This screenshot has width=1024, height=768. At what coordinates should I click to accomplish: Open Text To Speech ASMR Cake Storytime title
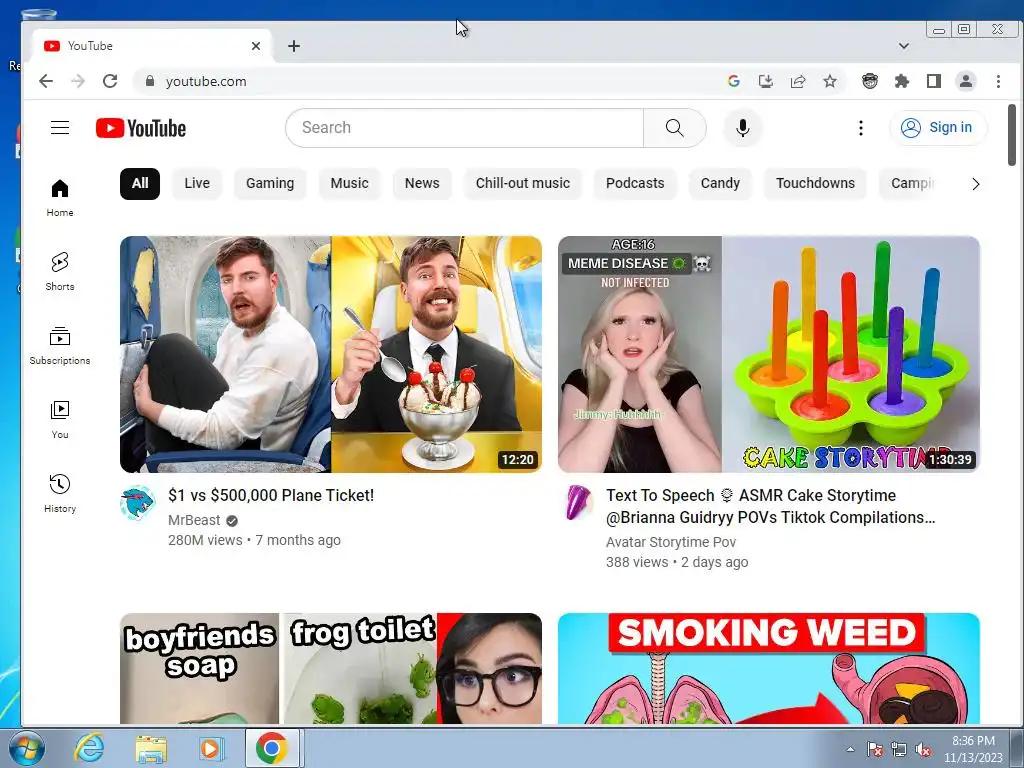771,506
